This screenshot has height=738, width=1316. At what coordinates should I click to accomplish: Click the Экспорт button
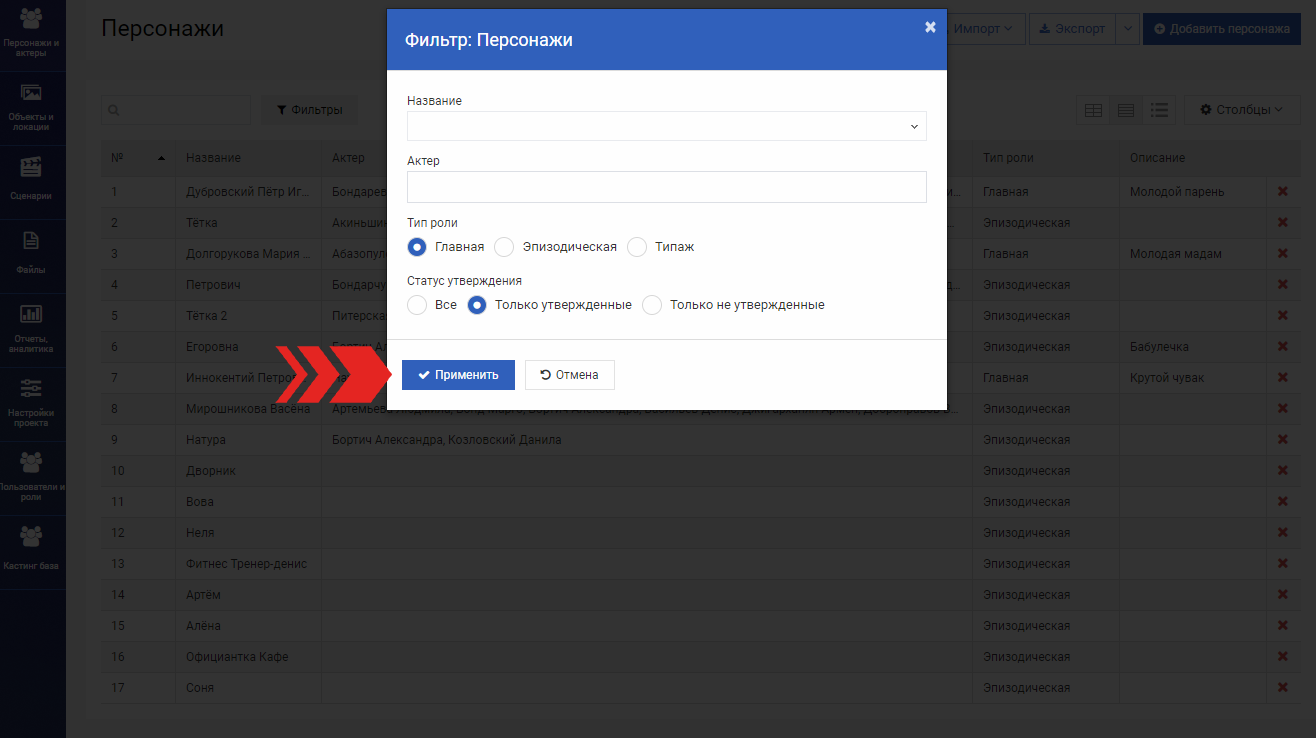coord(1073,29)
